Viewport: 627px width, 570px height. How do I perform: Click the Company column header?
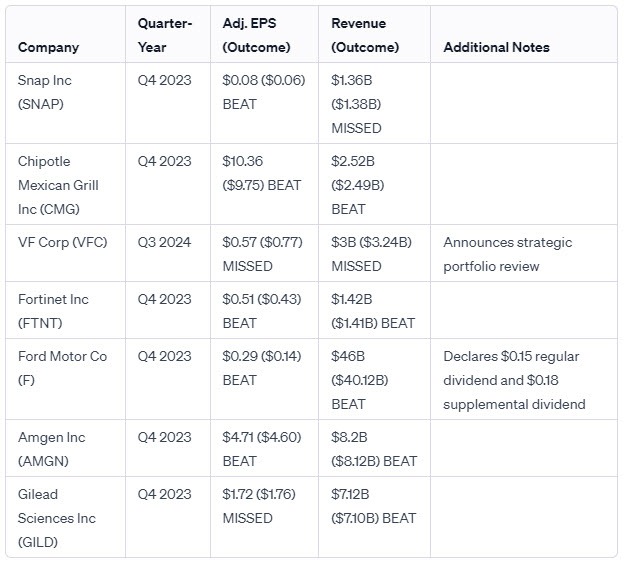[x=48, y=47]
